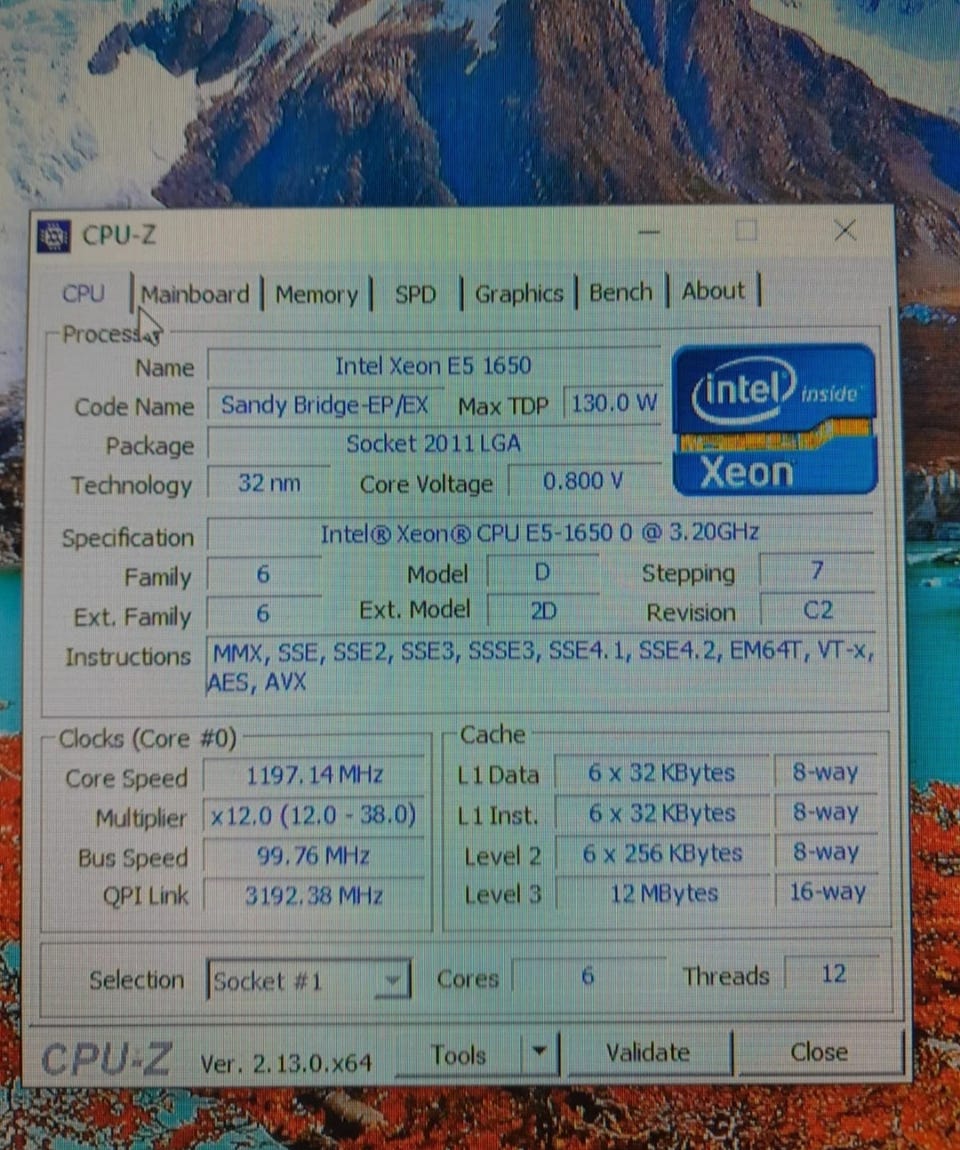Open the CPU tab
Image resolution: width=960 pixels, height=1150 pixels.
(x=83, y=293)
